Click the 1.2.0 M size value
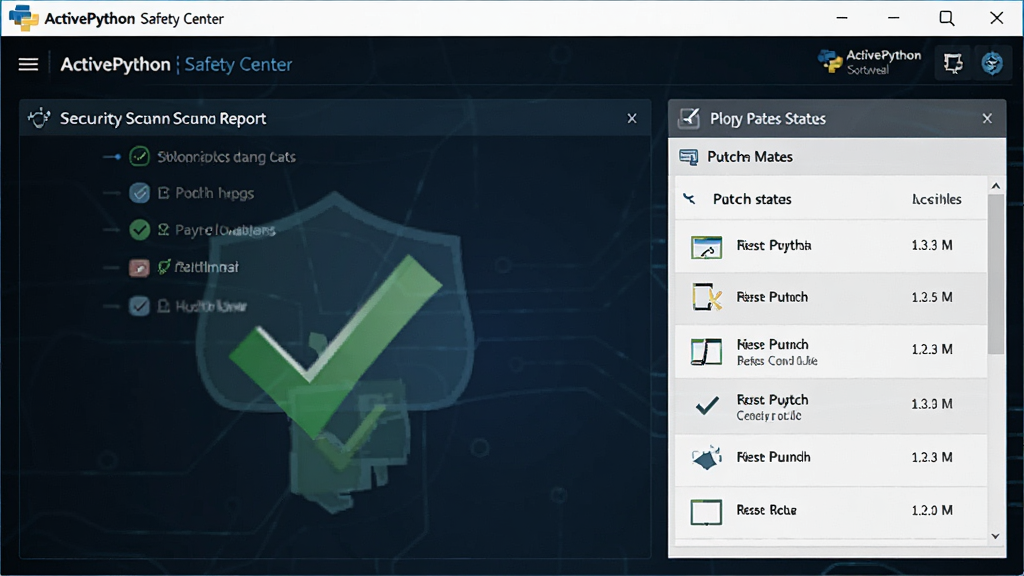Screen dimensions: 1024x576 (932, 510)
